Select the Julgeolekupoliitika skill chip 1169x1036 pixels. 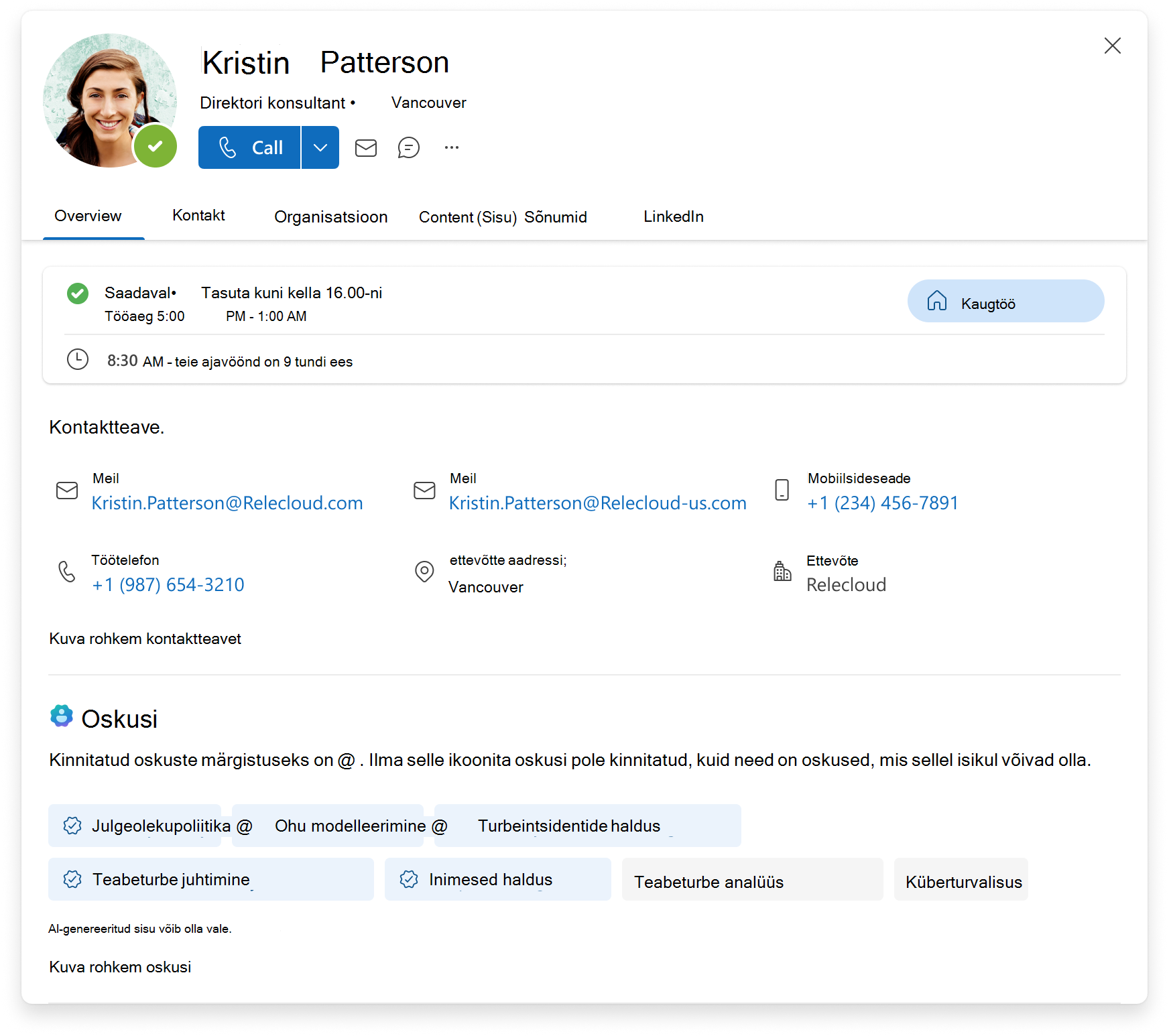point(135,826)
